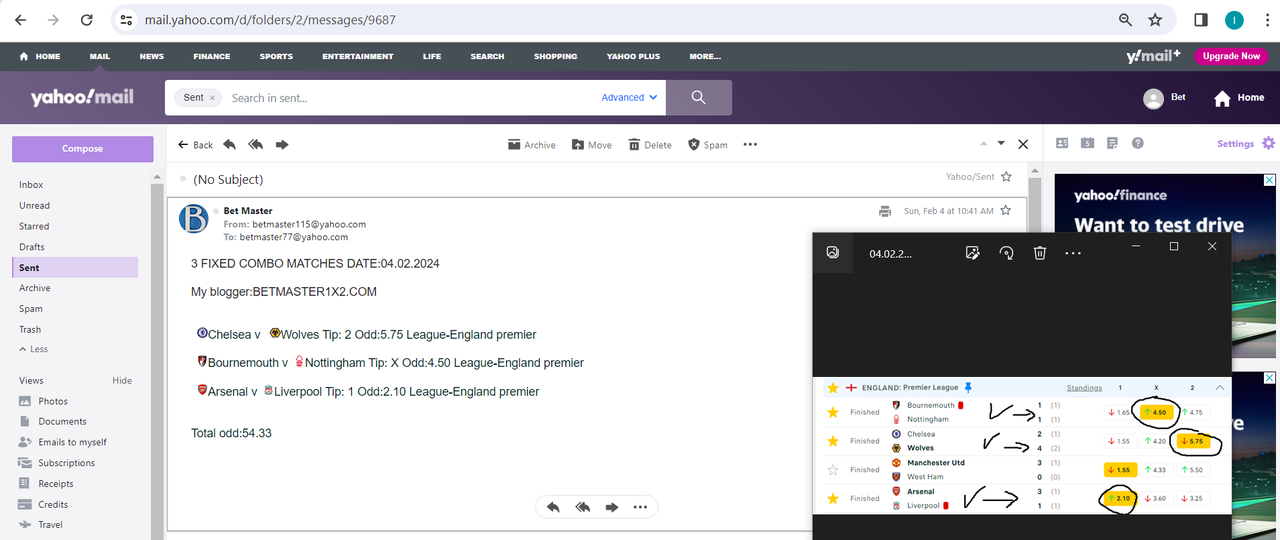1280x540 pixels.
Task: Open FINANCE in the Yahoo navigation bar
Action: (x=212, y=56)
